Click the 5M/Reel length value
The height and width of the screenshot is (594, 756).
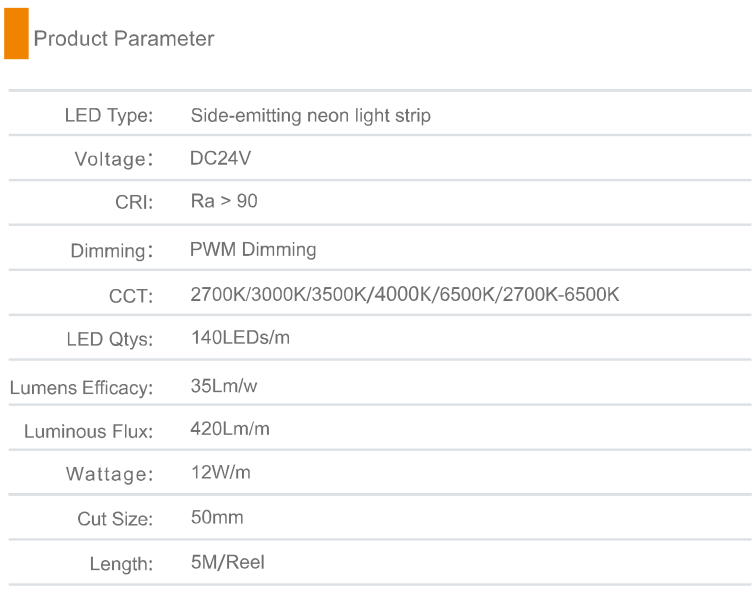pos(228,562)
